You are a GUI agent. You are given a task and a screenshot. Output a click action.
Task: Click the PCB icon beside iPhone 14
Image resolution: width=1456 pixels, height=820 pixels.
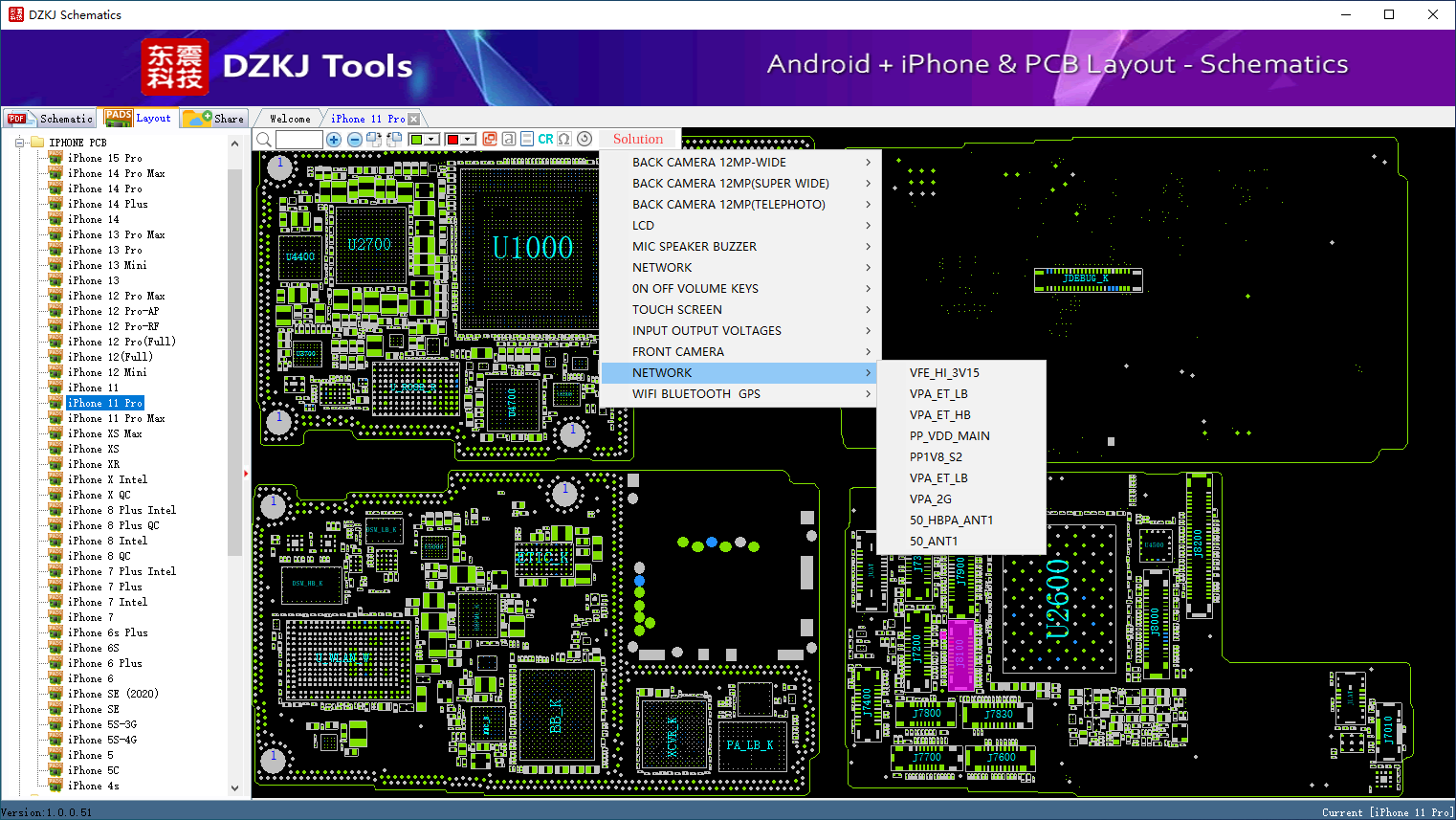[55, 219]
